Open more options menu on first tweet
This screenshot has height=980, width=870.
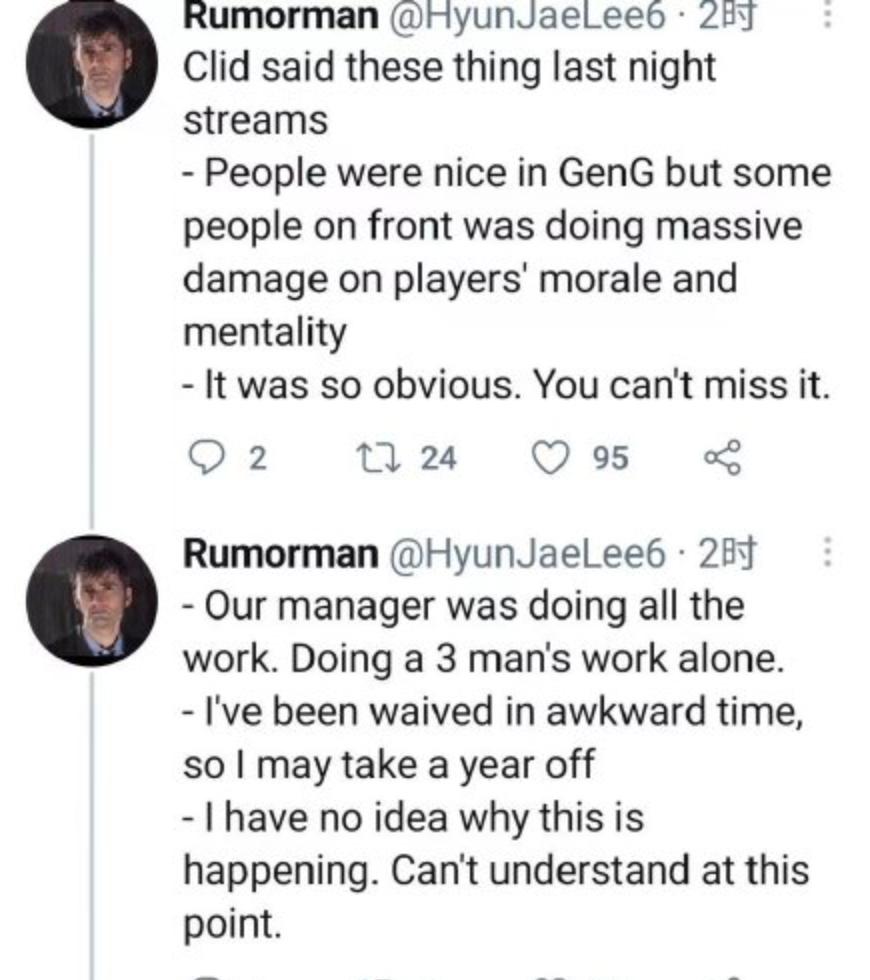pos(826,14)
